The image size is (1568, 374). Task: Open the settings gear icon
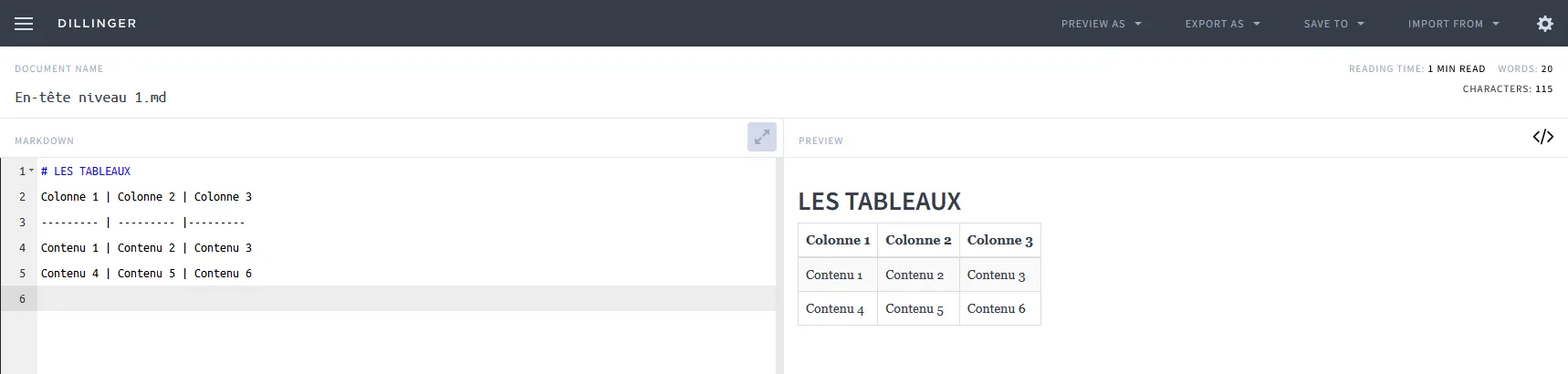(1544, 24)
